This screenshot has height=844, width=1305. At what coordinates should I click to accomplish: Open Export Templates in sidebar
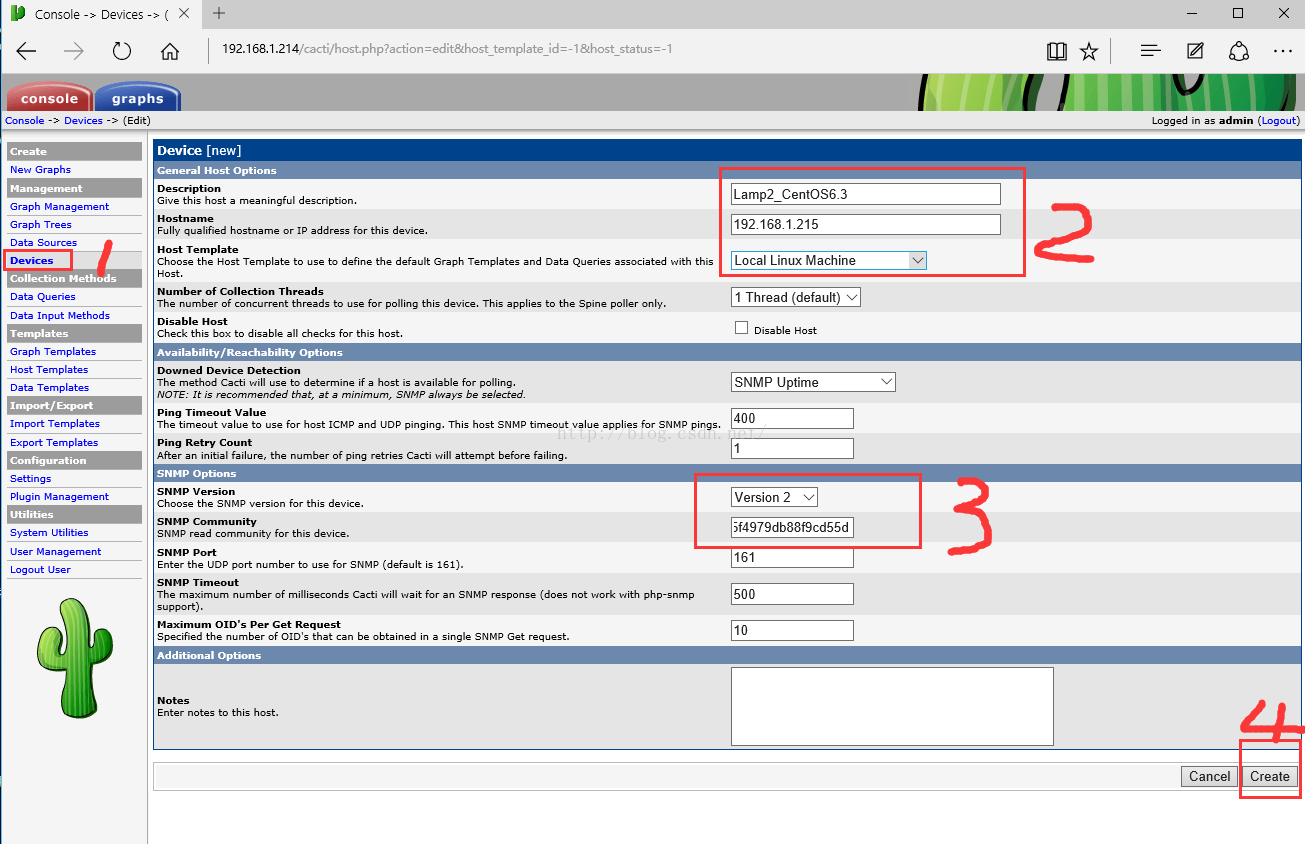(x=54, y=442)
